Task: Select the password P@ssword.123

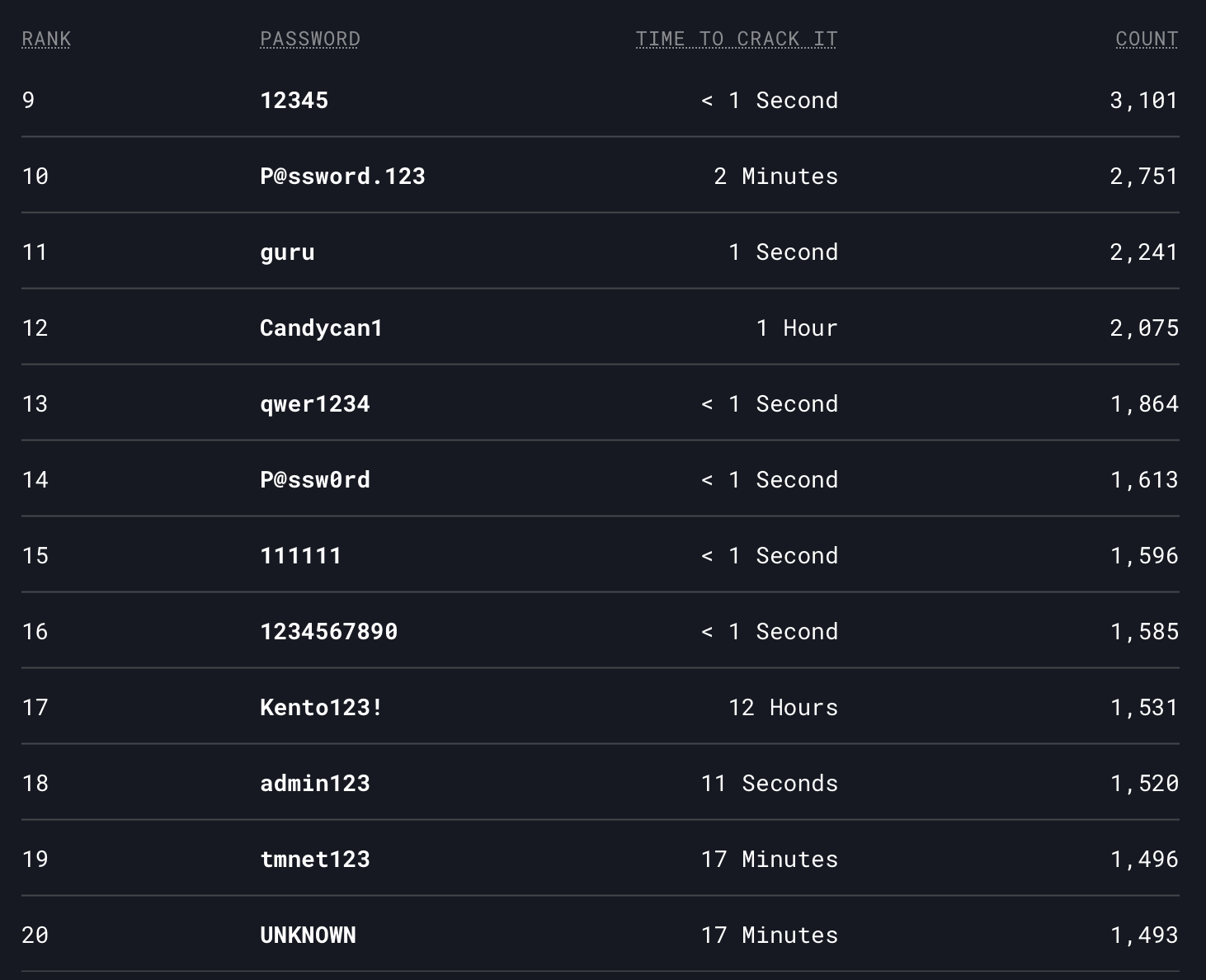Action: click(342, 177)
